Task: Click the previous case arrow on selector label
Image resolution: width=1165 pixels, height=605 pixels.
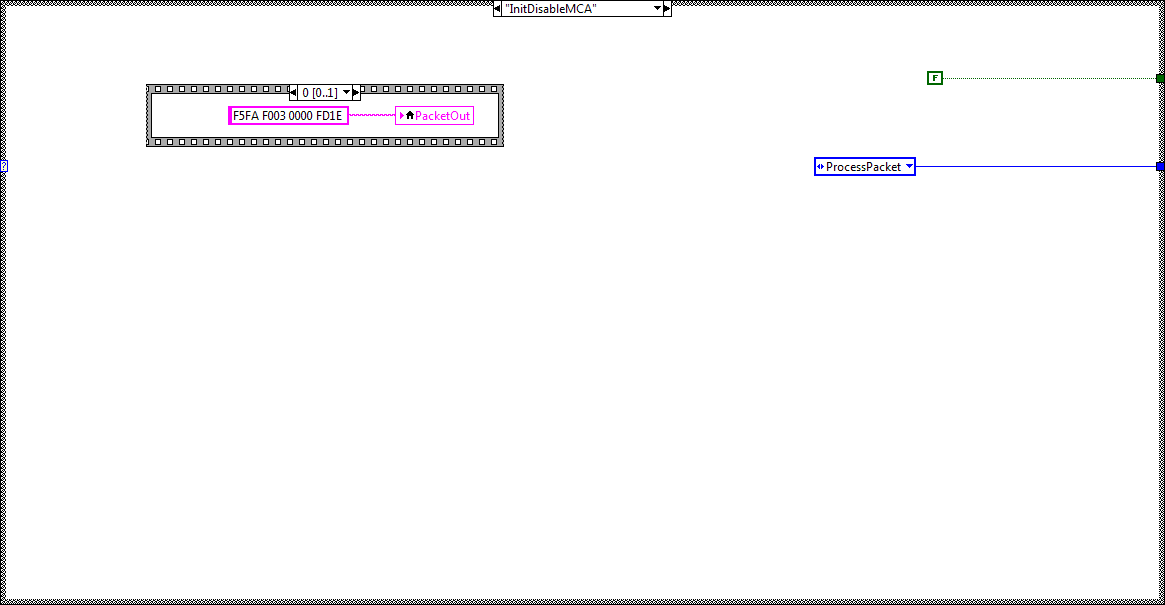Action: point(498,8)
